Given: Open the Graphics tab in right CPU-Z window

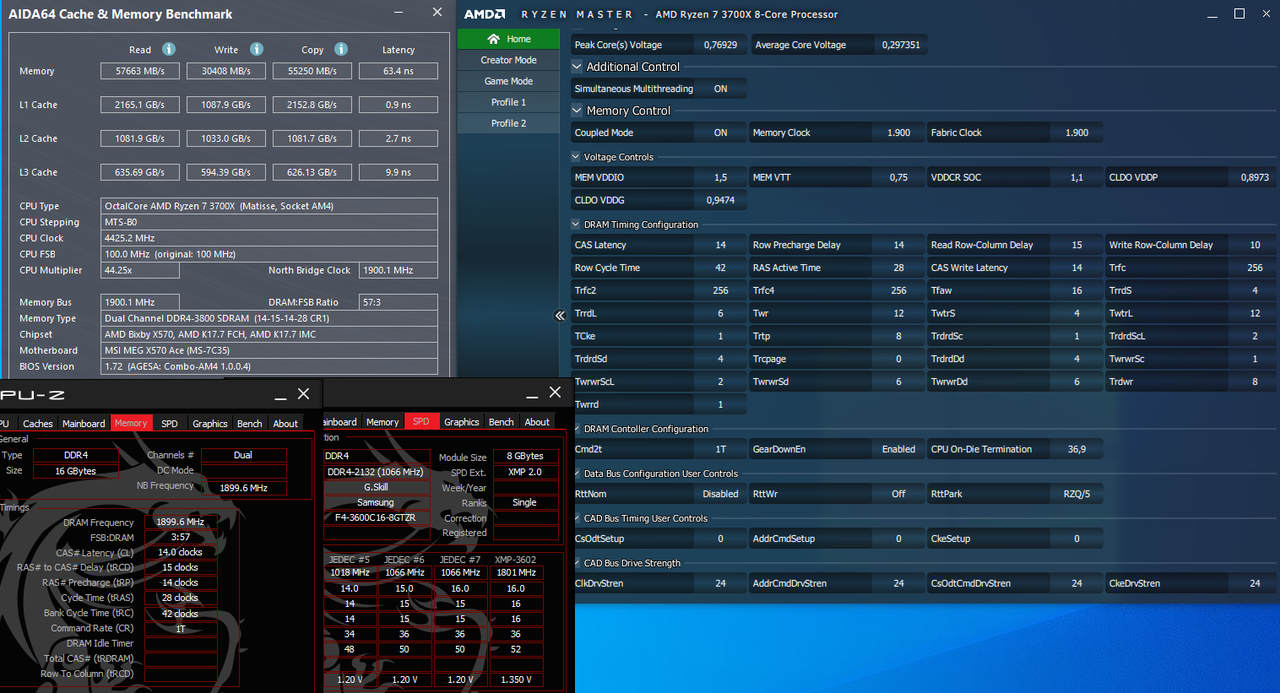Looking at the screenshot, I should pos(462,422).
